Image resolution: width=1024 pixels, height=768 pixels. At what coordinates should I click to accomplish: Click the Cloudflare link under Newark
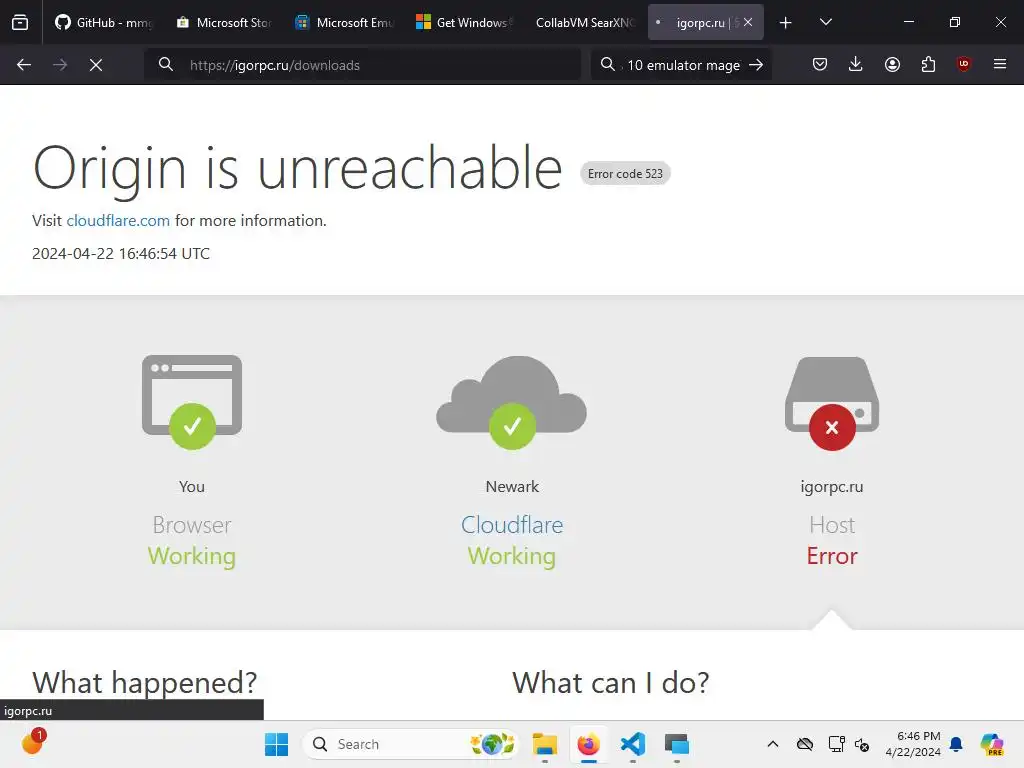pyautogui.click(x=512, y=525)
